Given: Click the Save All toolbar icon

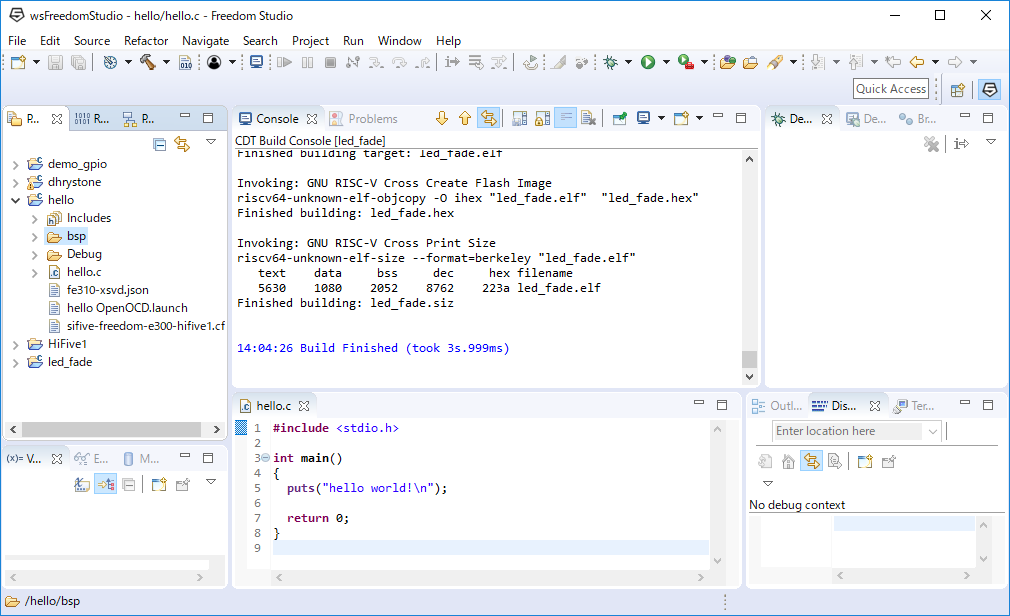Looking at the screenshot, I should pos(79,63).
